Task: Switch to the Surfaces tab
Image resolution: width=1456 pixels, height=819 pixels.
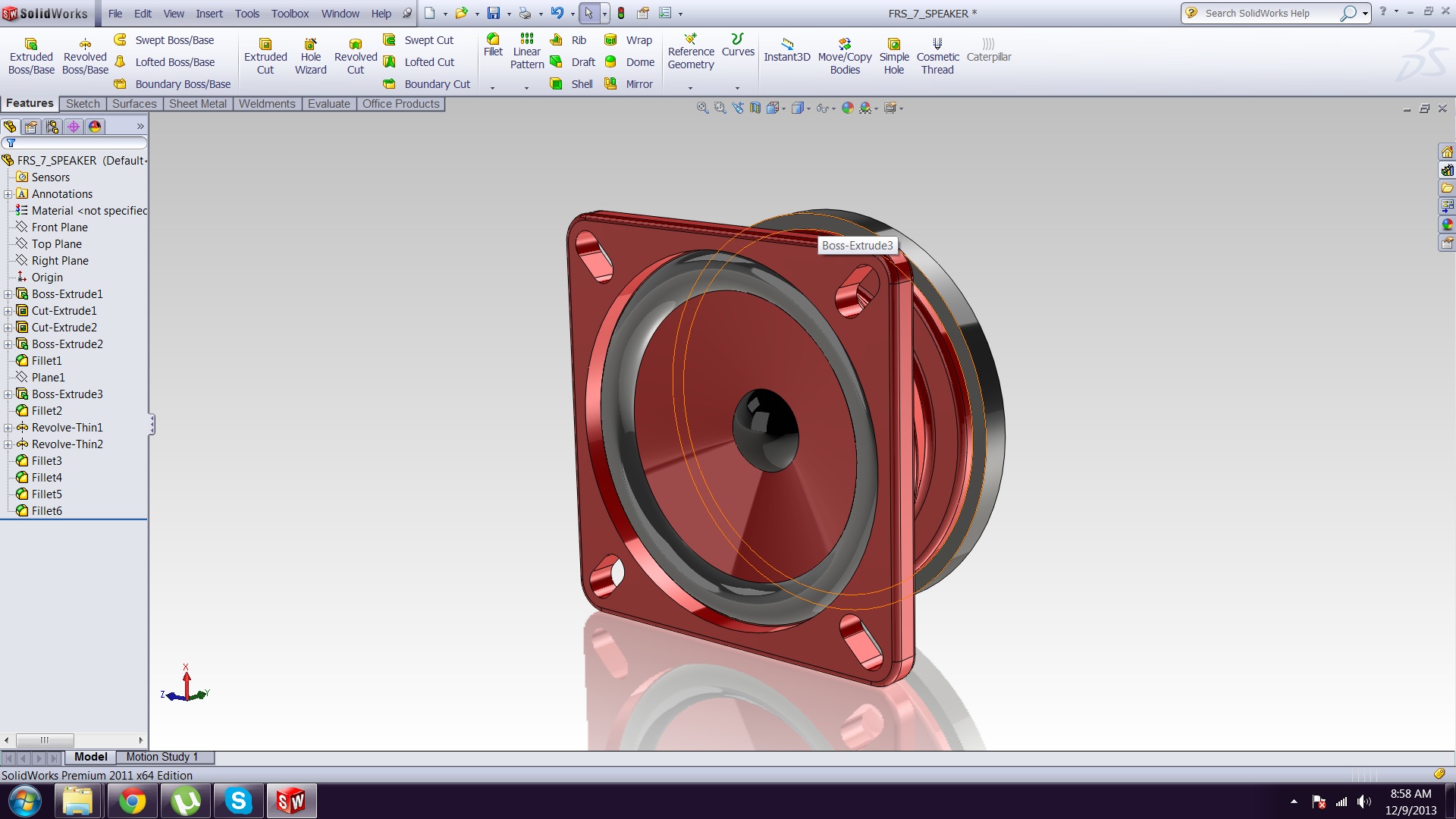Action: click(x=134, y=104)
